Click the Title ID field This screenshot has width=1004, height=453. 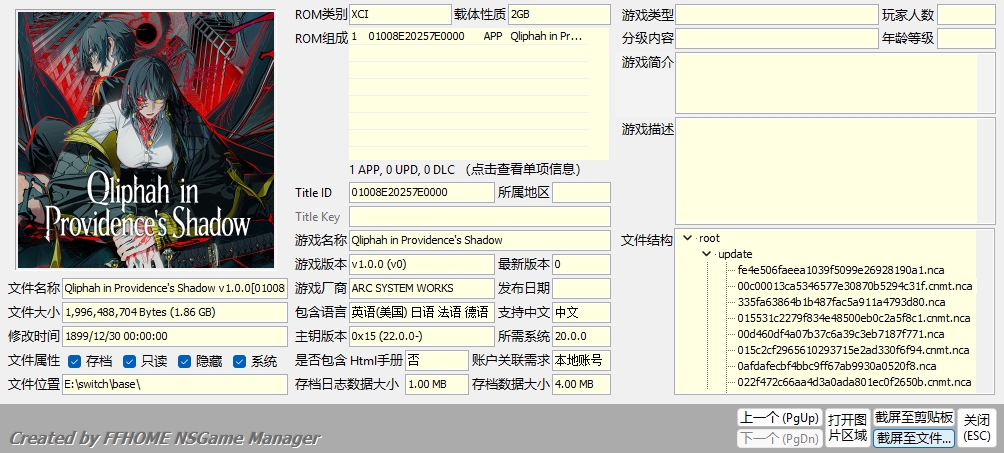coord(421,192)
